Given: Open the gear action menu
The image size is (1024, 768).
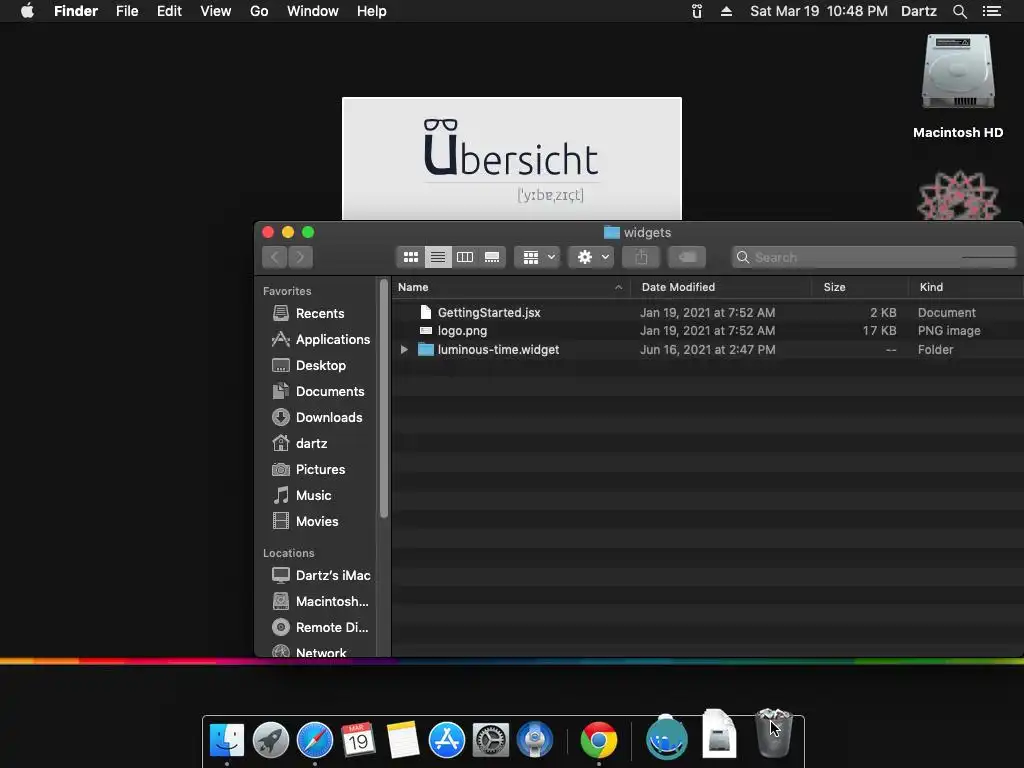Looking at the screenshot, I should [x=592, y=257].
